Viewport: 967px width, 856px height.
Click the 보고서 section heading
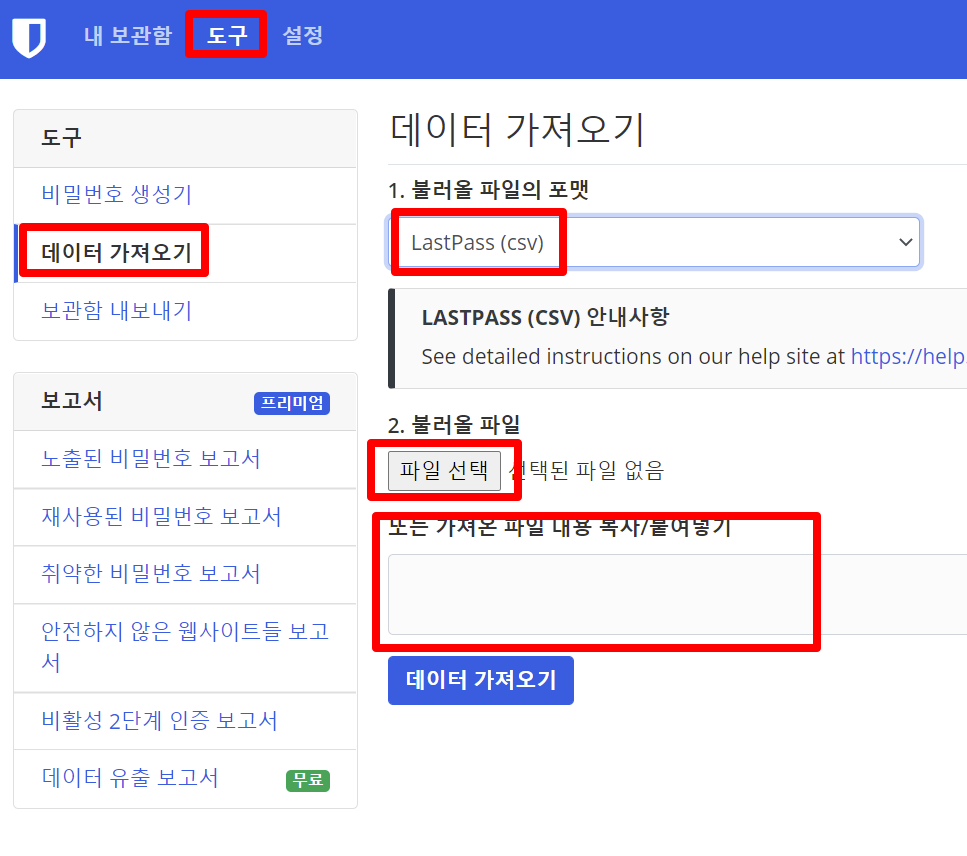point(72,401)
